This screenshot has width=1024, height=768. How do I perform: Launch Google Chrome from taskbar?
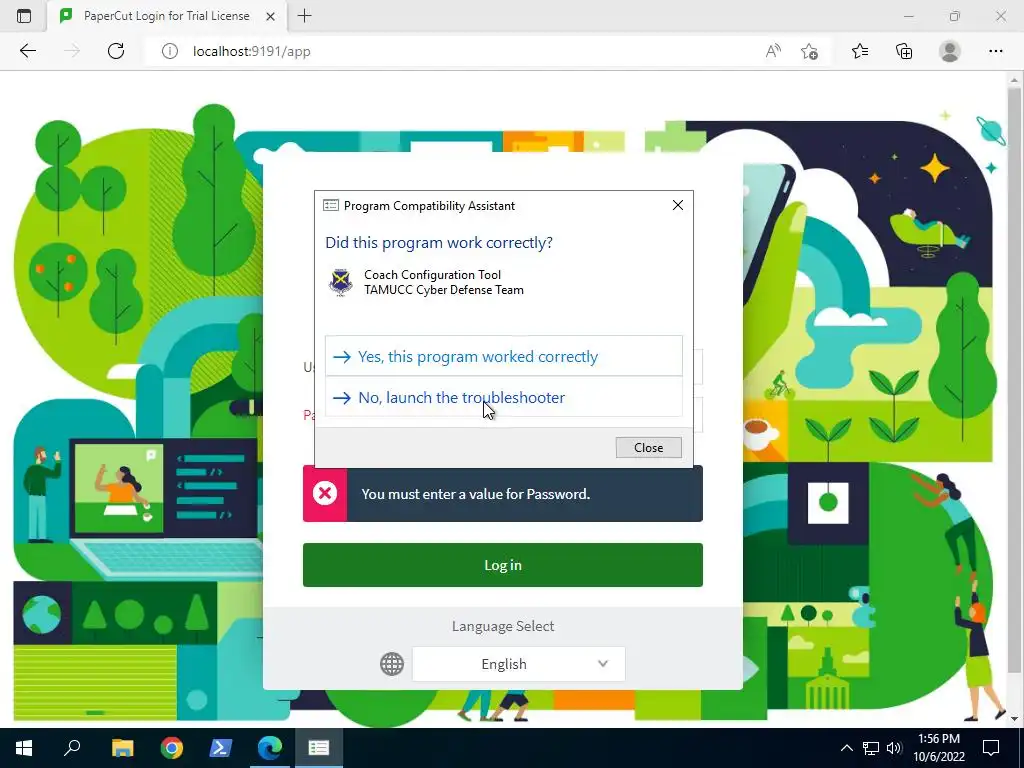click(172, 748)
